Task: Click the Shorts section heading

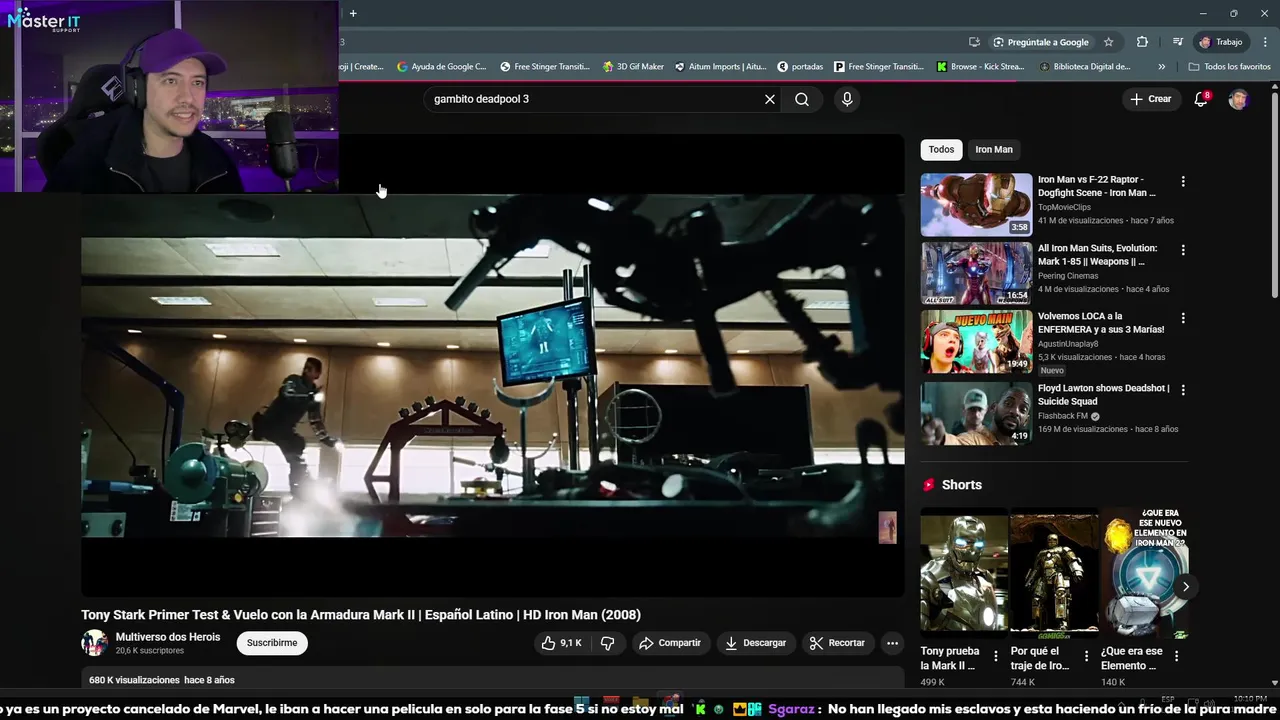Action: [962, 485]
